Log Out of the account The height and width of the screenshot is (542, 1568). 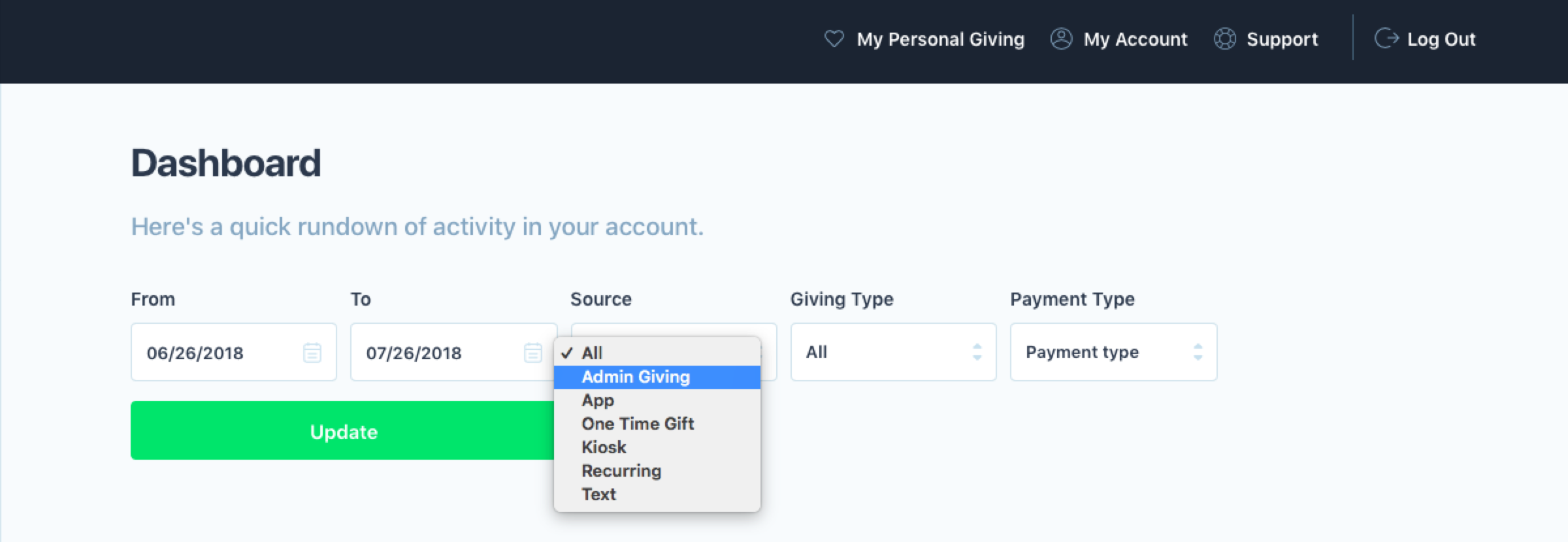coord(1441,39)
